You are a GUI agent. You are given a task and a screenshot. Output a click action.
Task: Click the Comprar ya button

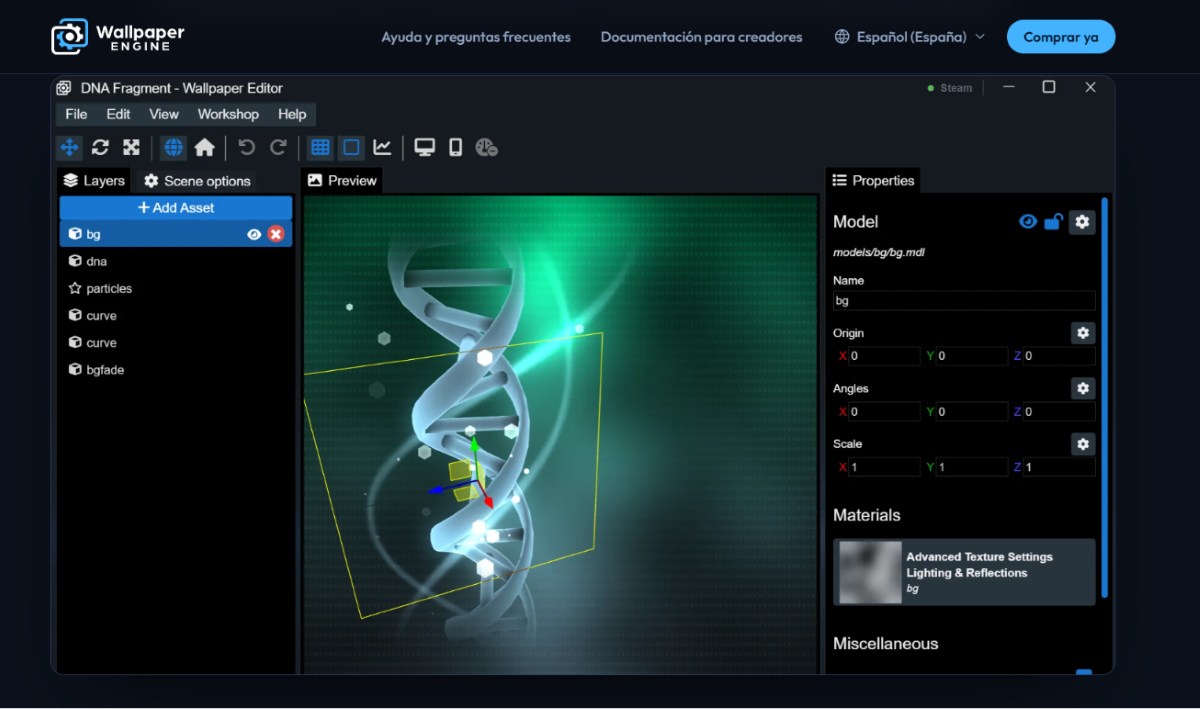(1061, 37)
